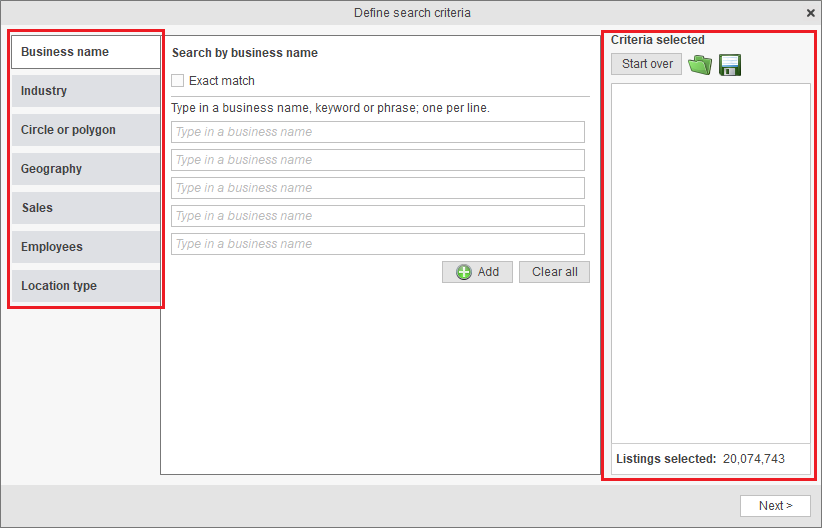The image size is (822, 528).
Task: Go to the Geography tab
Action: pos(86,169)
